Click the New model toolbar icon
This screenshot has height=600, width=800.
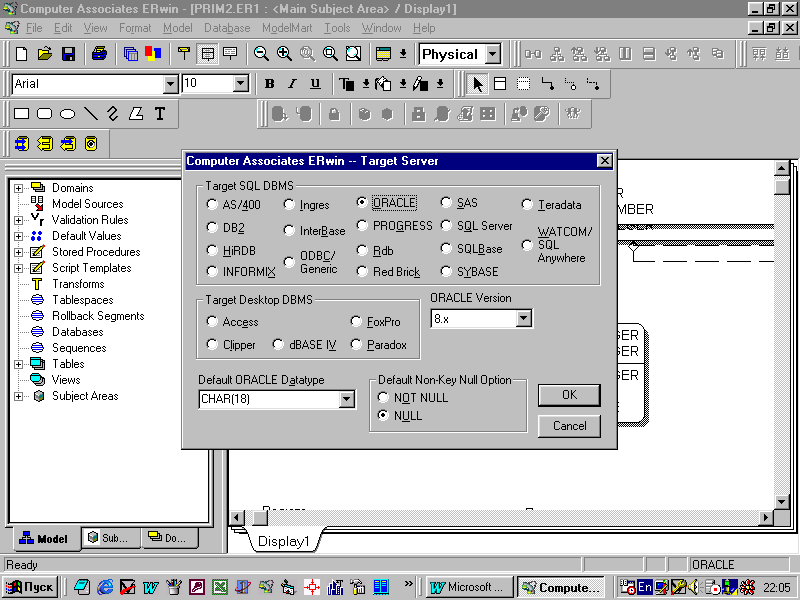[x=21, y=54]
